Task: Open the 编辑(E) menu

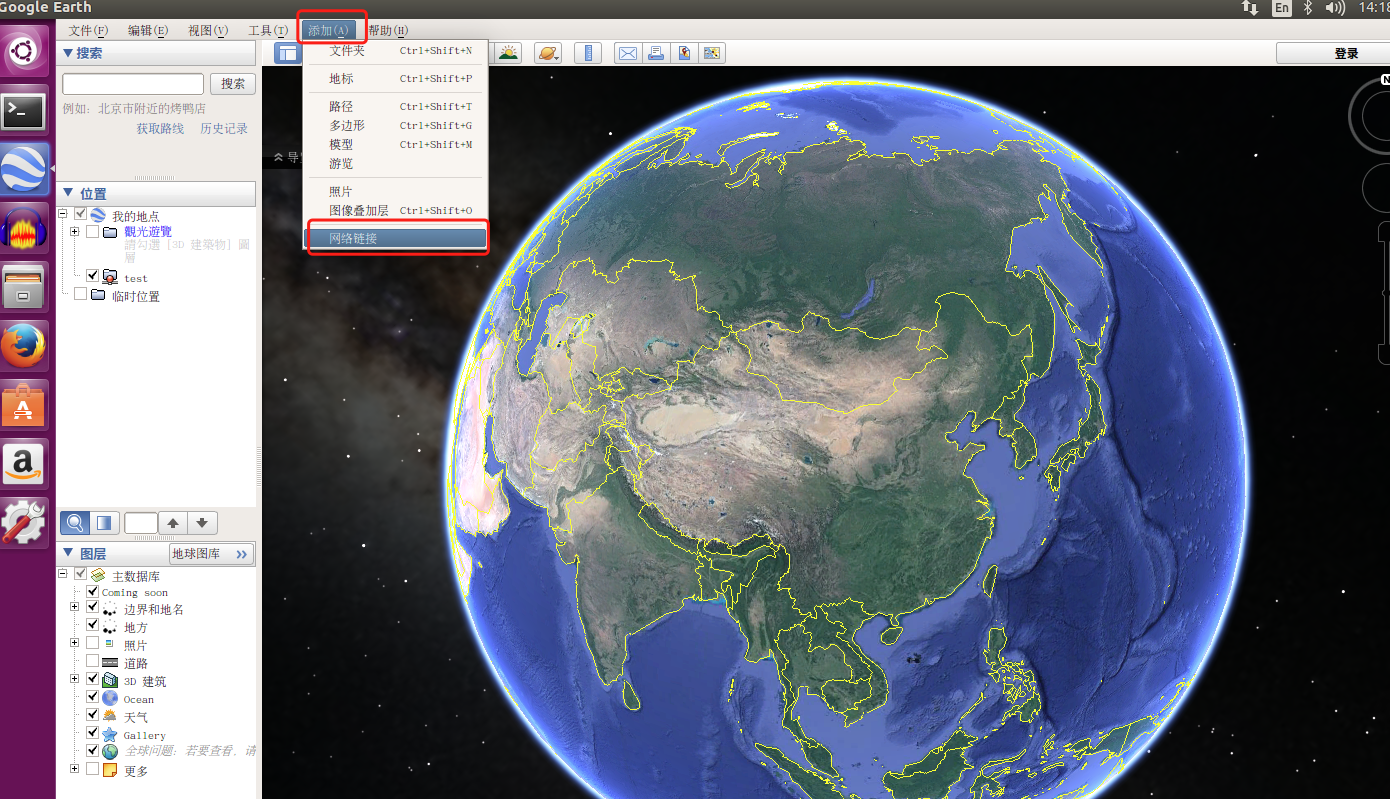Action: point(148,30)
